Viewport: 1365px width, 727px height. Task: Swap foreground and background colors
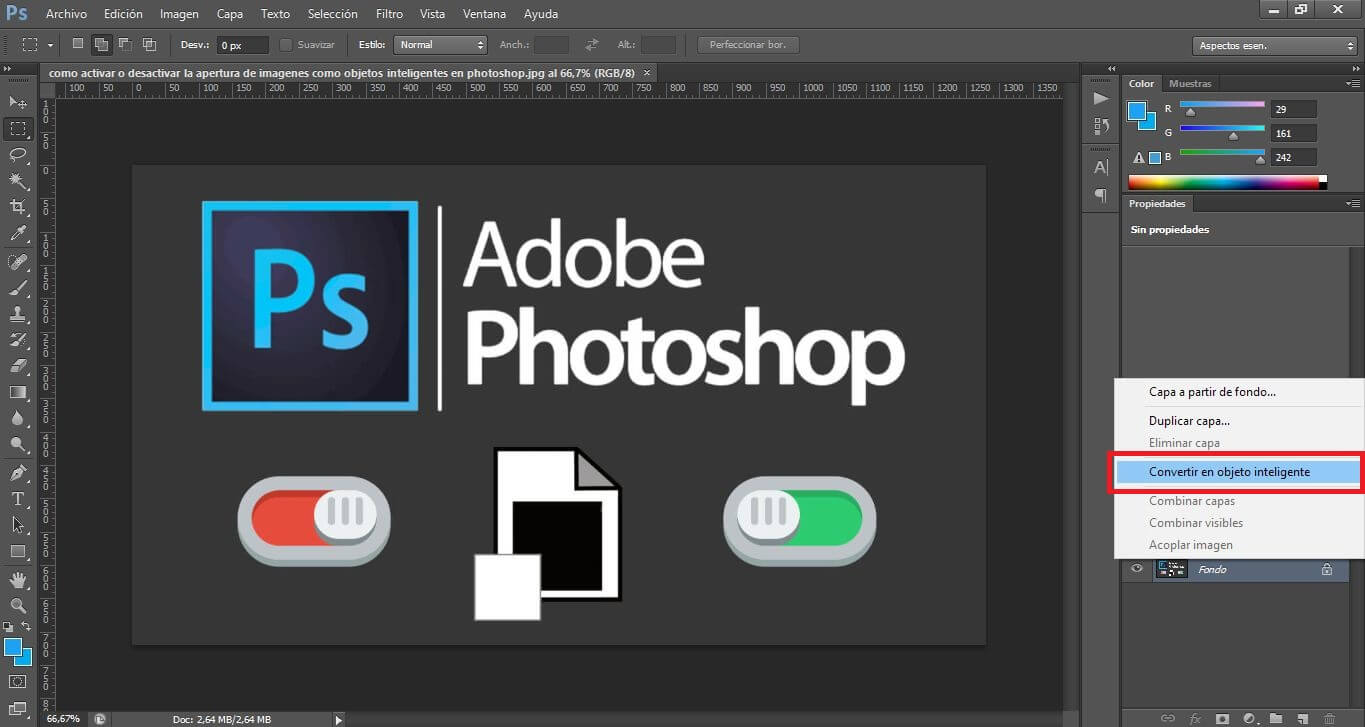[x=27, y=627]
